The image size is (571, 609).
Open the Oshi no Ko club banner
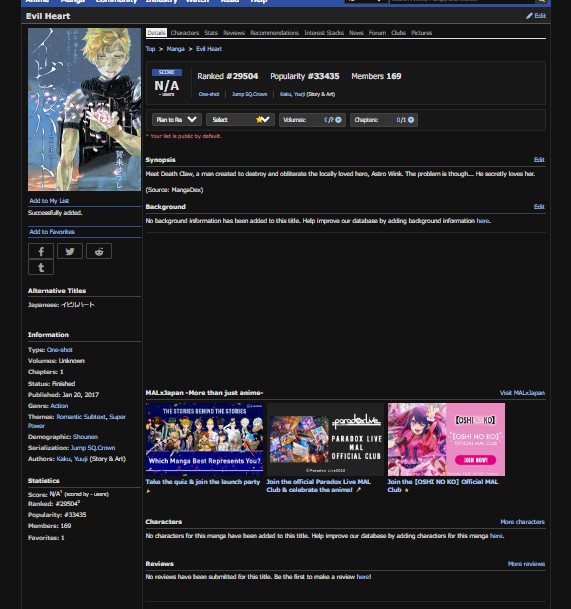click(446, 439)
